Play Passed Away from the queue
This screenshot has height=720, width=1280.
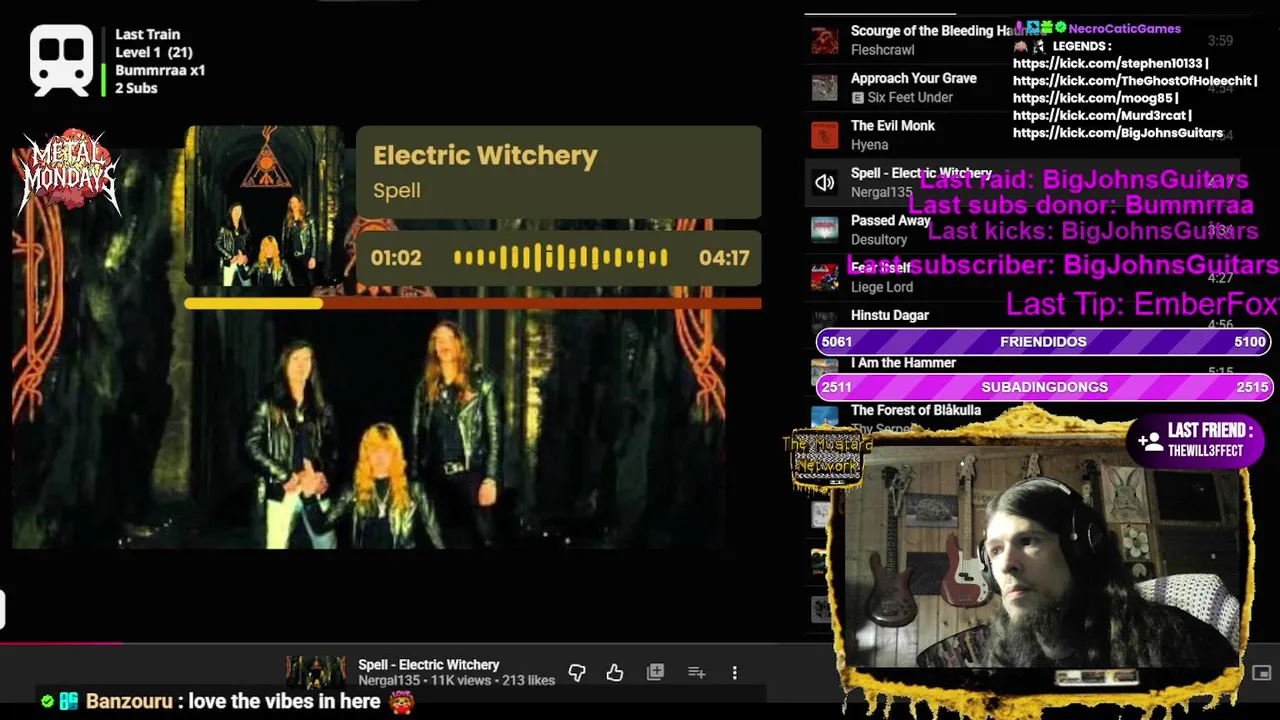[x=890, y=220]
